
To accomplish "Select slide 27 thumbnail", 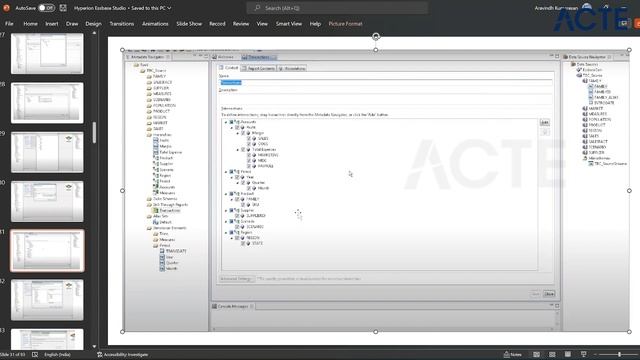I will (x=47, y=53).
